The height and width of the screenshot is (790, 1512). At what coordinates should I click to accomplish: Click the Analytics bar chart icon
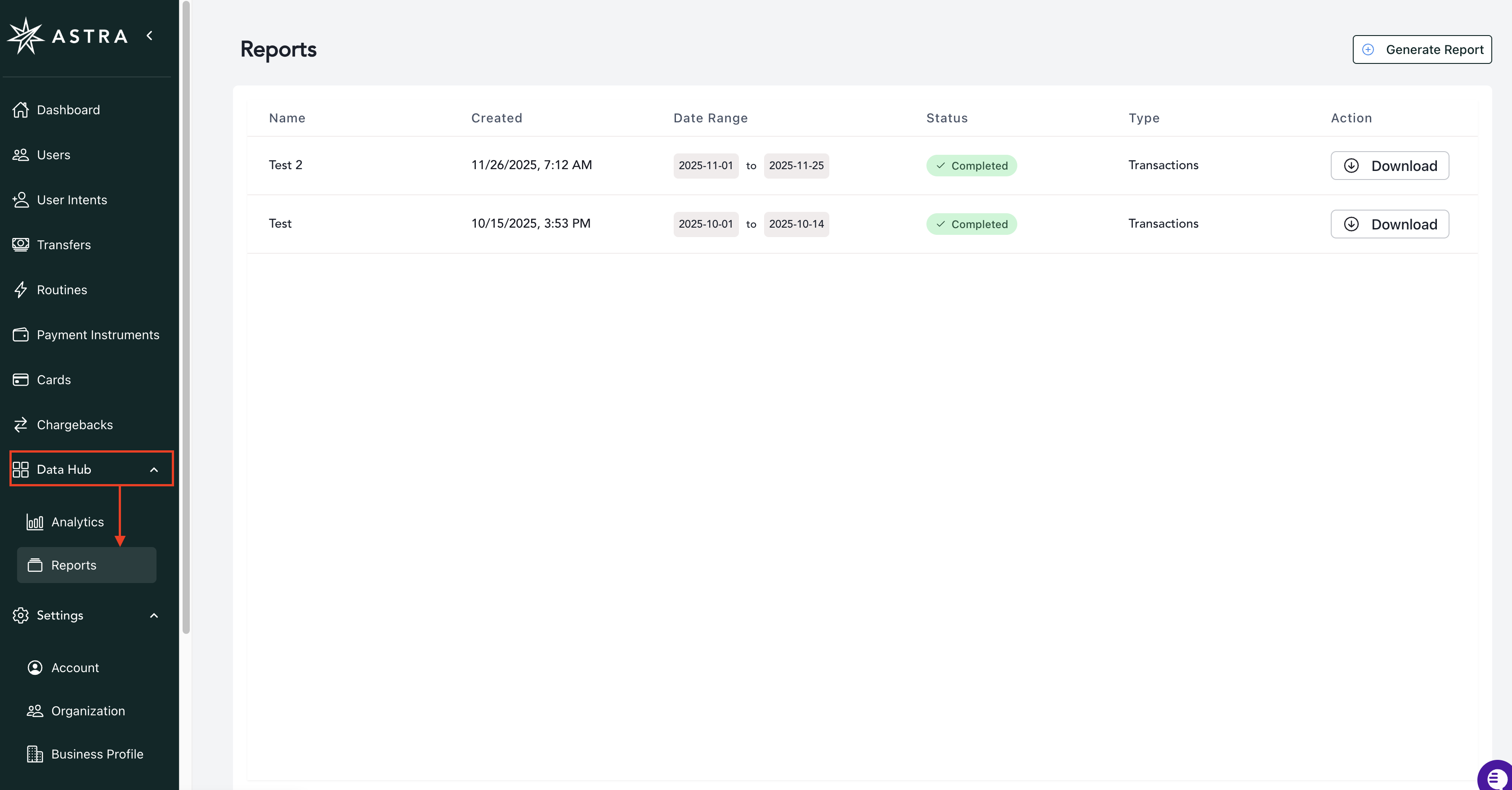pyautogui.click(x=35, y=522)
